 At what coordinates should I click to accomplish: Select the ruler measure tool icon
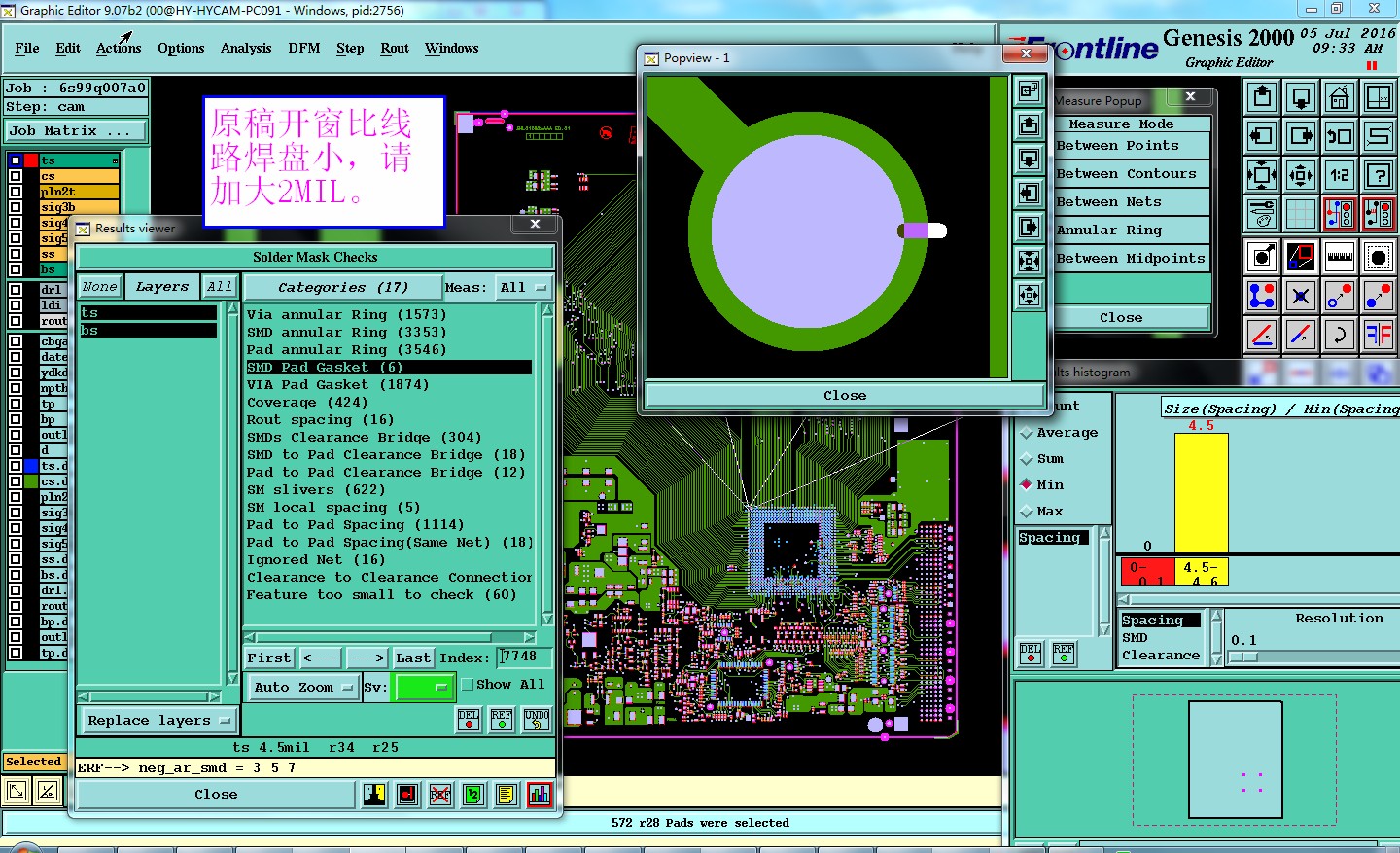point(1340,257)
